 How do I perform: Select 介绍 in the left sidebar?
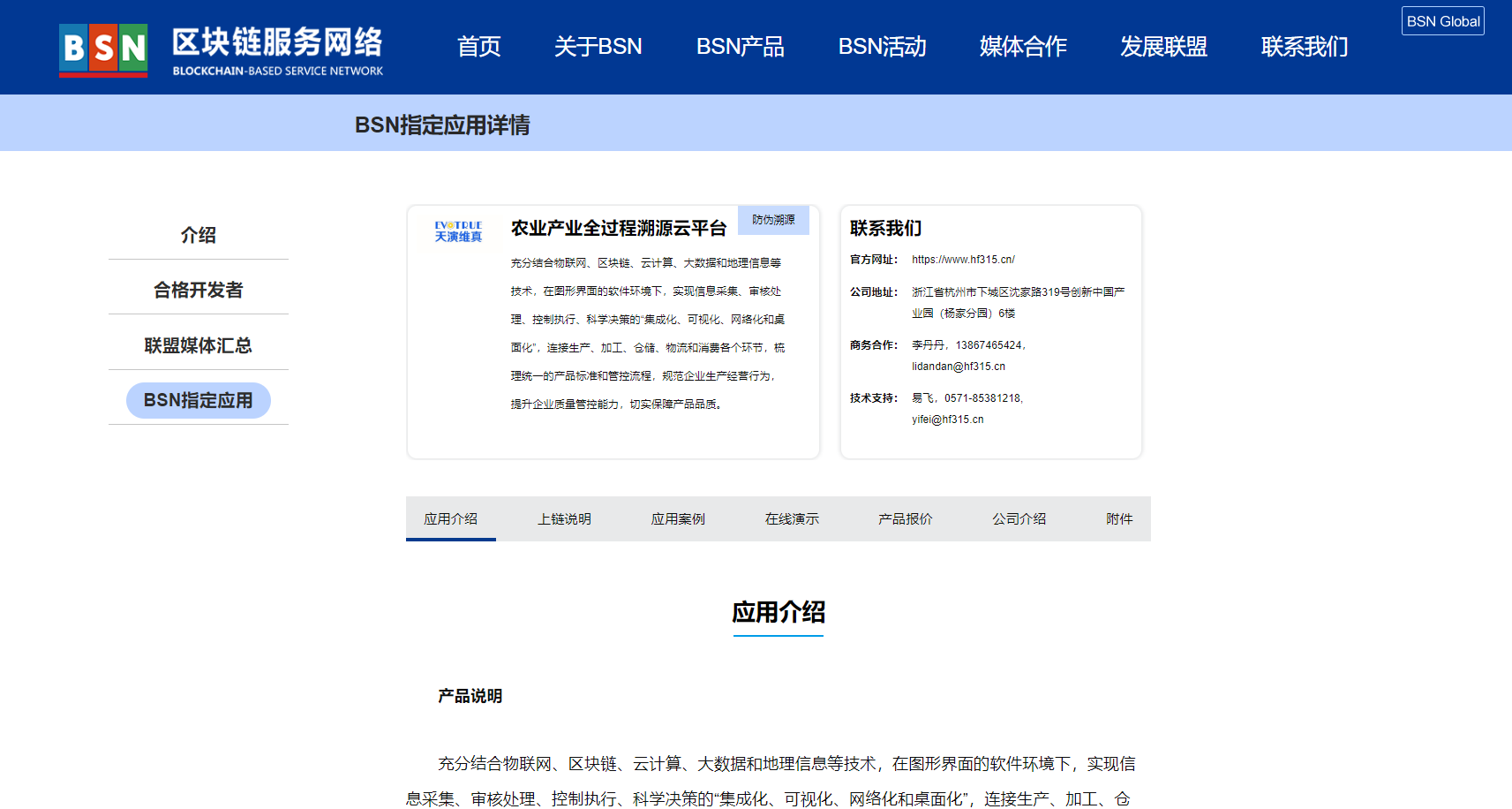[x=199, y=235]
